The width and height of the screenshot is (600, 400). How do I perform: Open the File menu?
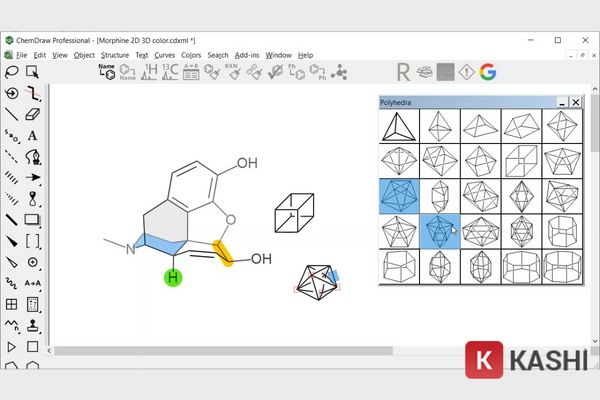21,55
